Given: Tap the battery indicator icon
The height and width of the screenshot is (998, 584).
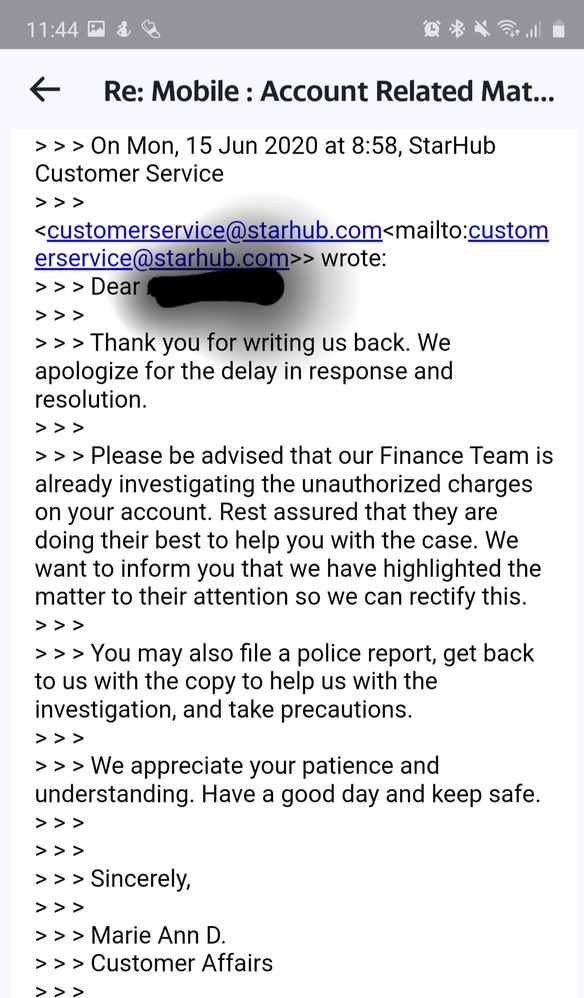Looking at the screenshot, I should 559,29.
